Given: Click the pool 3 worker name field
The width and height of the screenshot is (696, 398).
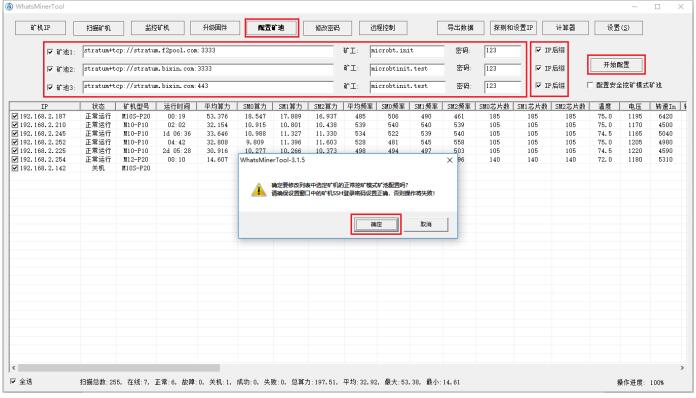Looking at the screenshot, I should 407,87.
